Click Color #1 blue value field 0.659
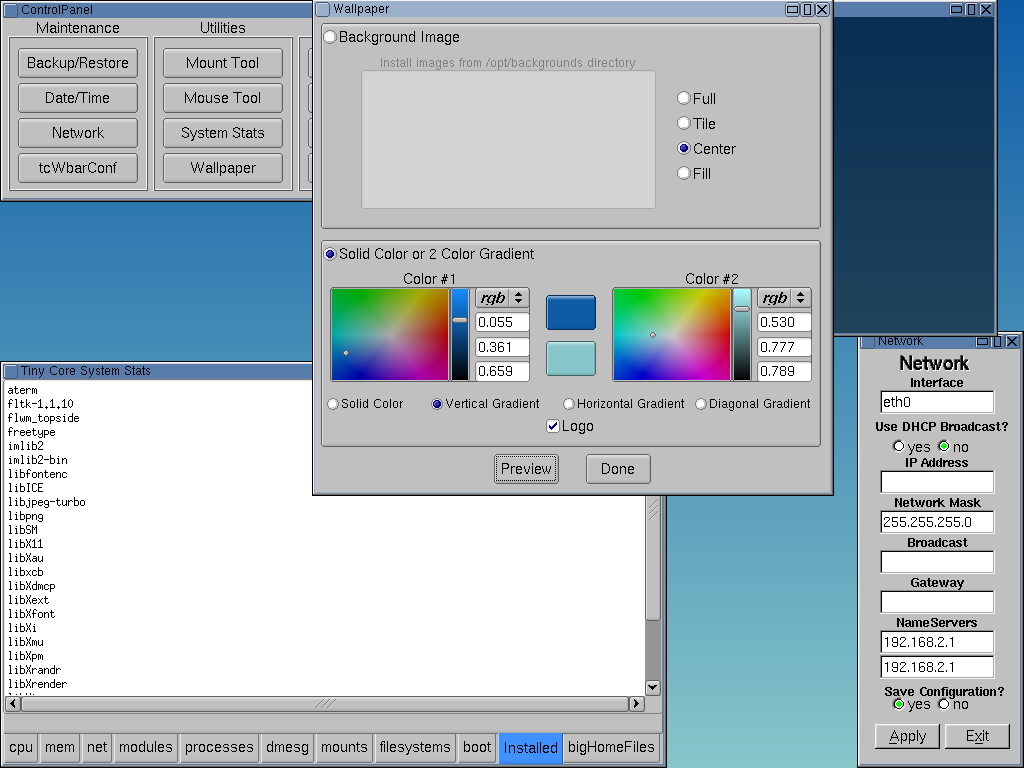Viewport: 1024px width, 768px height. 502,371
